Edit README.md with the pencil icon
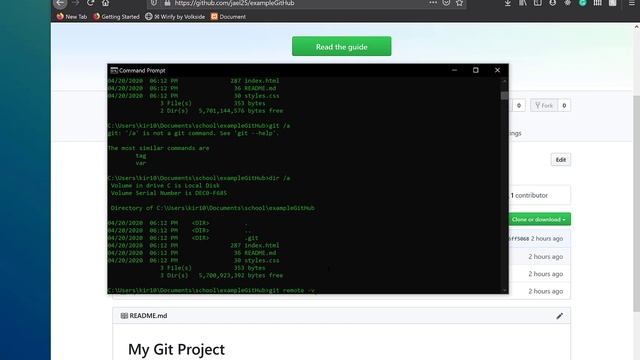 [560, 316]
